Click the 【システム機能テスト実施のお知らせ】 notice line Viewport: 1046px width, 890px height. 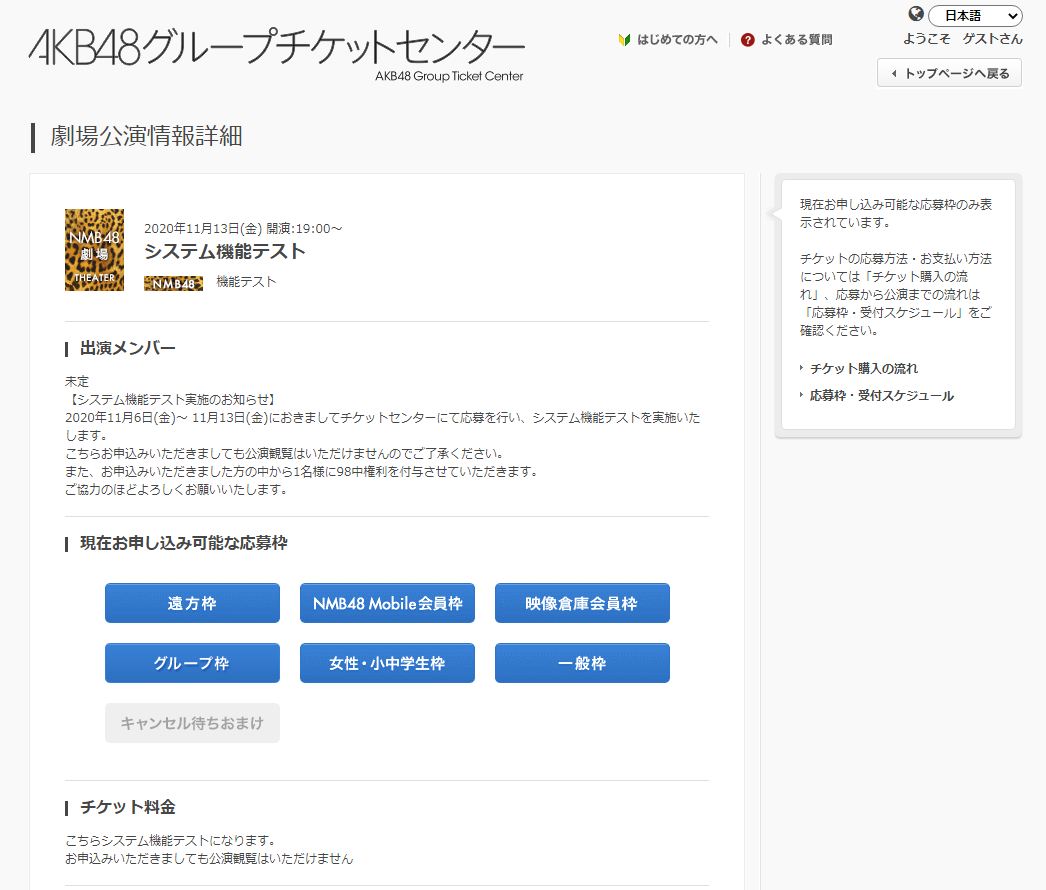tap(171, 400)
